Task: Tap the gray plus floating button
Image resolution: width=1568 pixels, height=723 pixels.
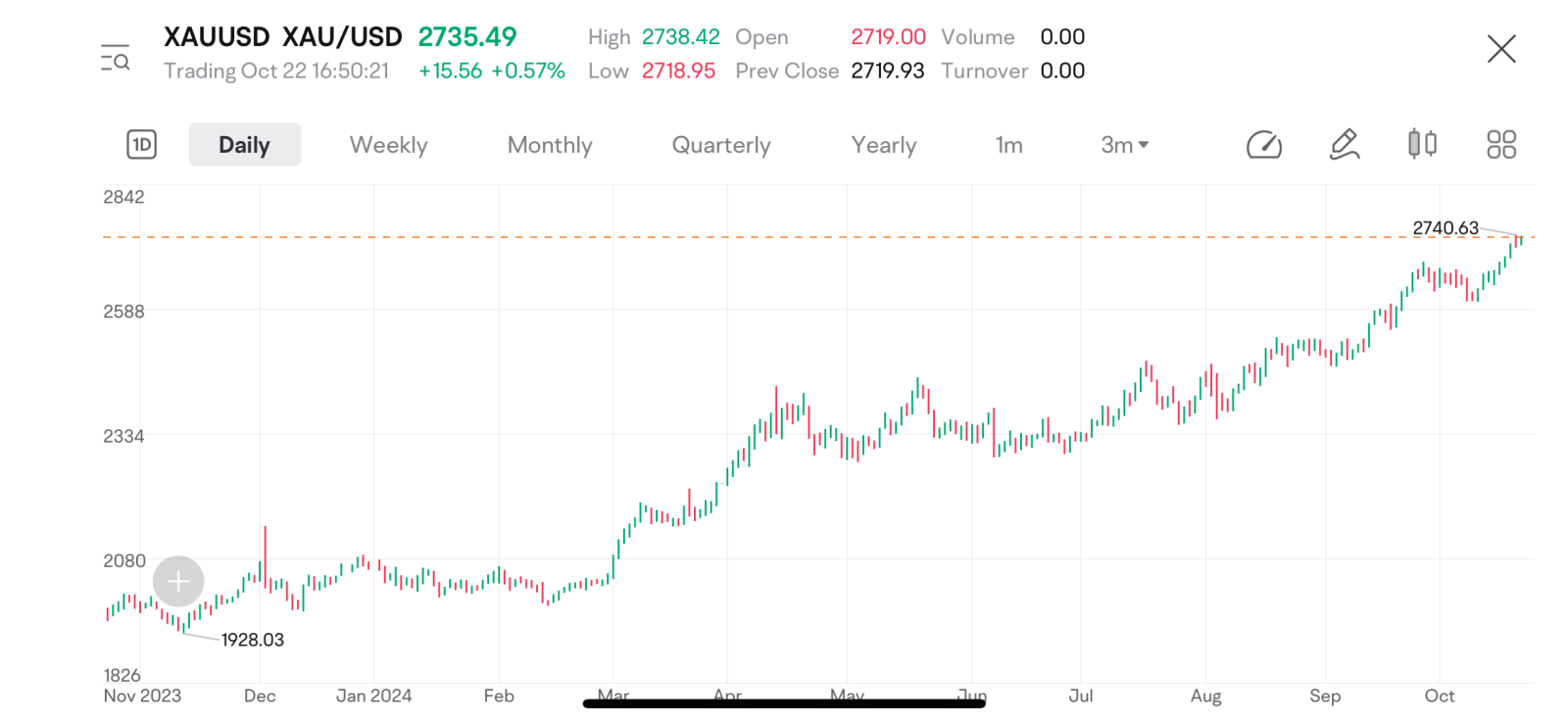Action: click(178, 582)
